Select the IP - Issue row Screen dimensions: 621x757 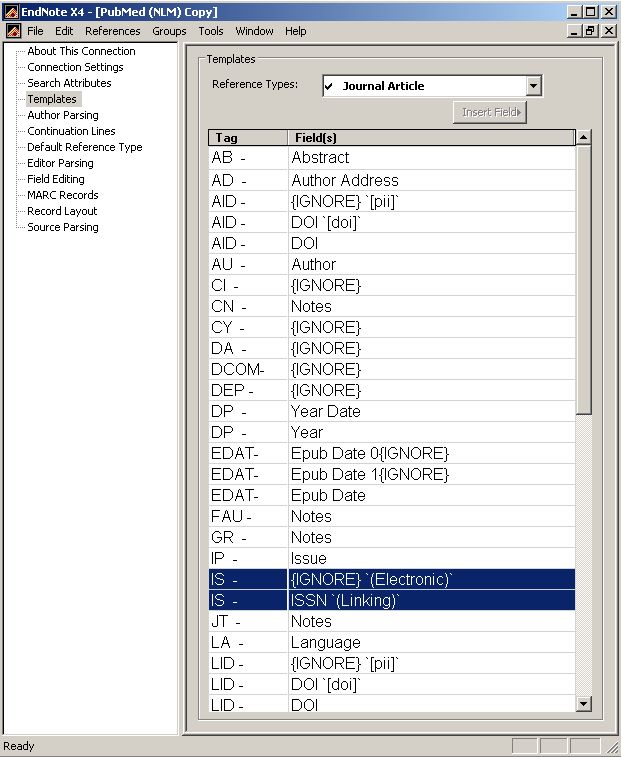tap(392, 559)
